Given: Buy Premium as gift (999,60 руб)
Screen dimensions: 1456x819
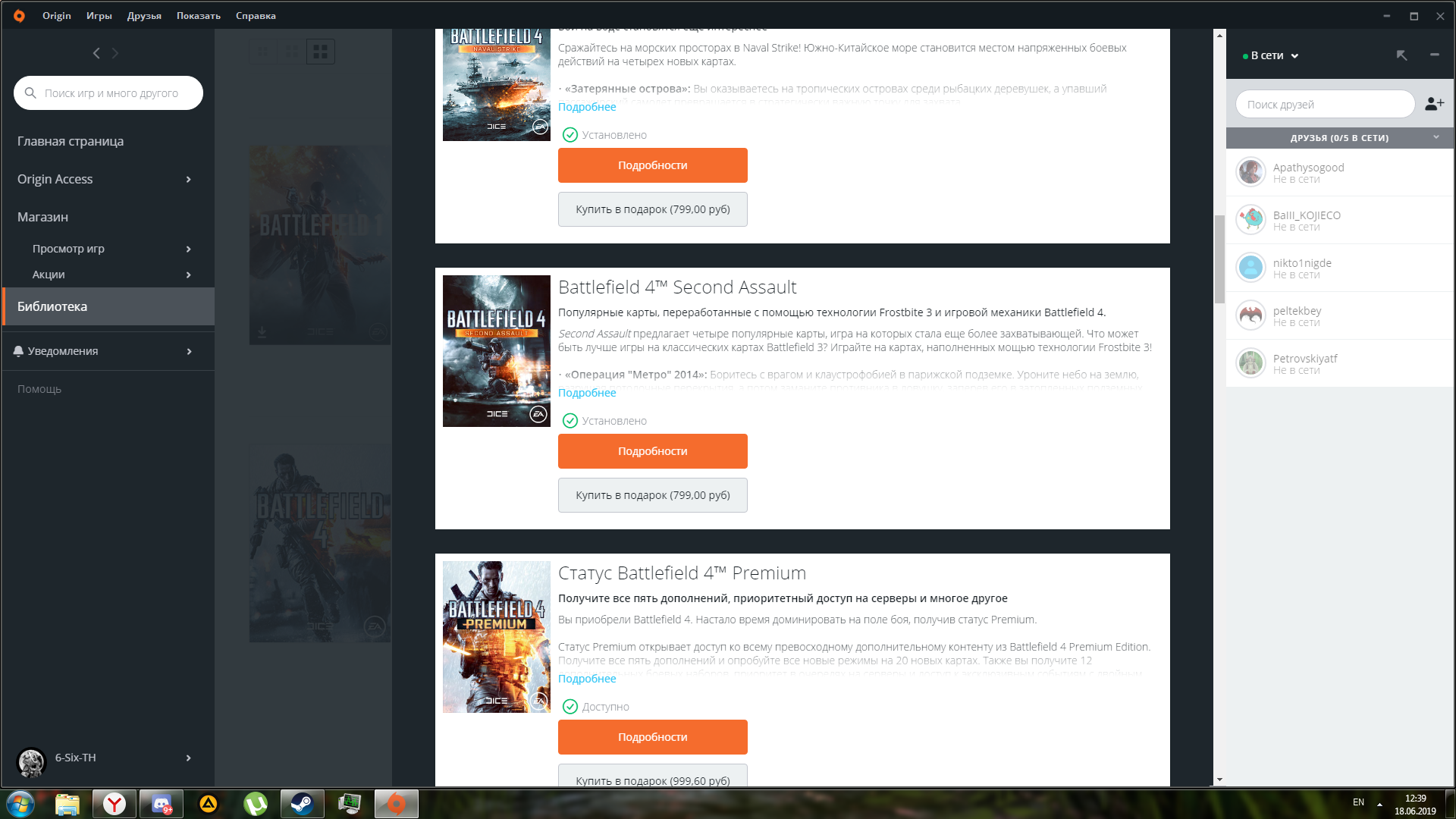Looking at the screenshot, I should pos(653,776).
